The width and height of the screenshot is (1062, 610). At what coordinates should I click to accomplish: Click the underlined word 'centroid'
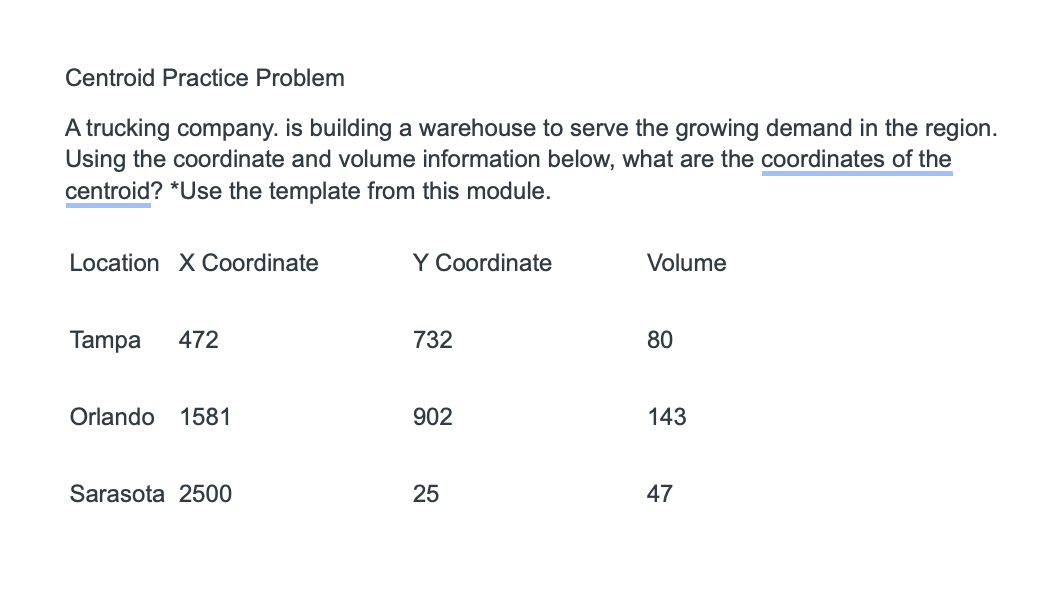pyautogui.click(x=108, y=192)
